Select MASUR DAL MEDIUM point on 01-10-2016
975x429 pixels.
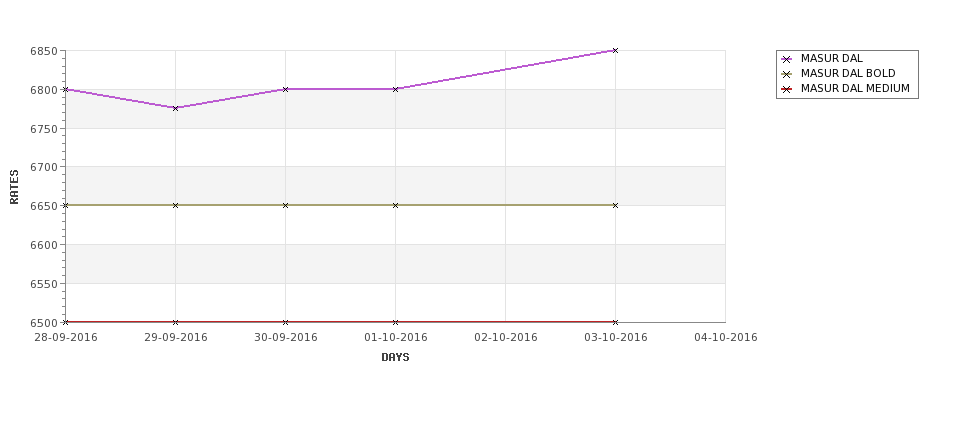coord(395,322)
